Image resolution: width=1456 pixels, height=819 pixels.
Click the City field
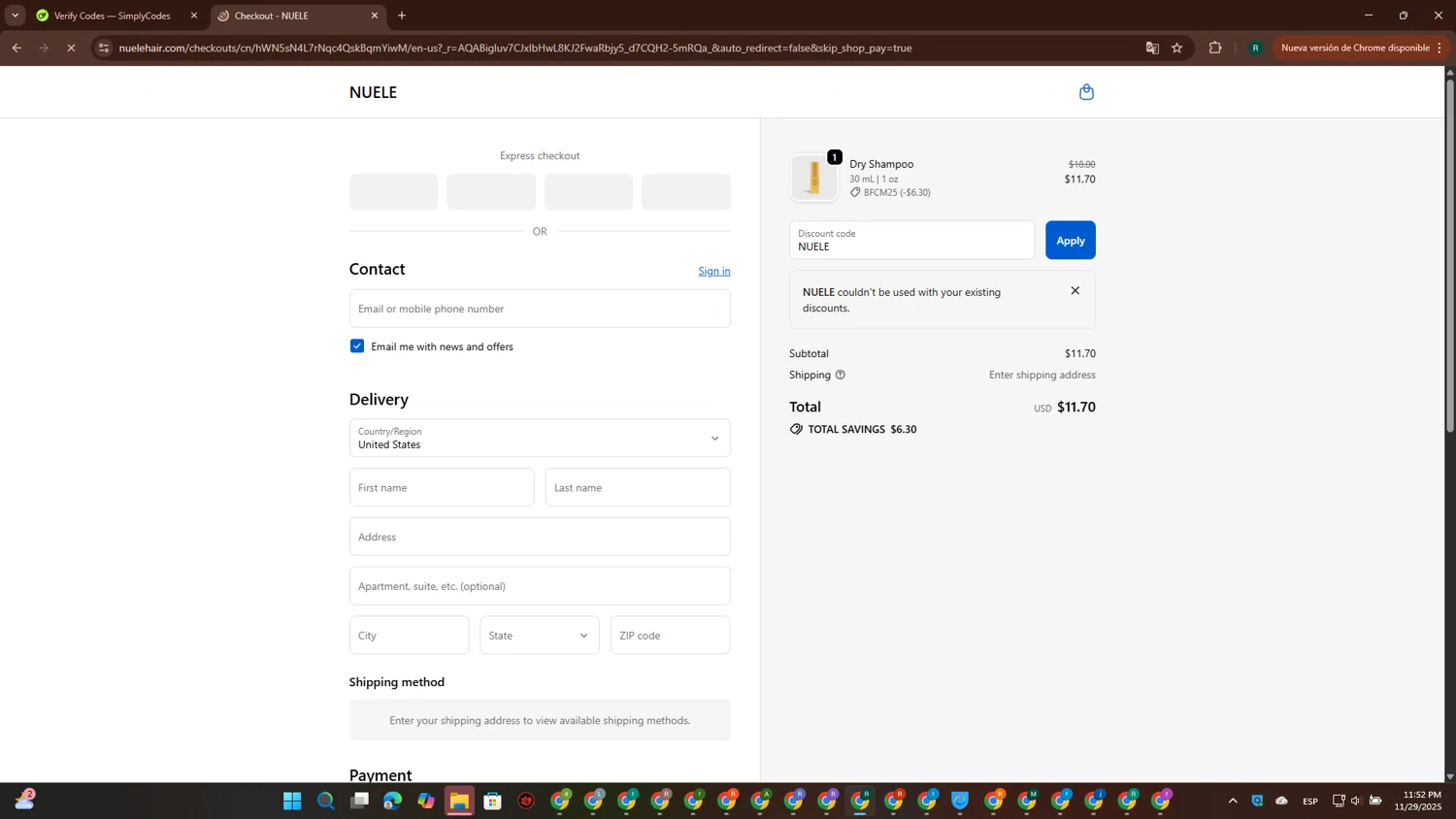409,636
